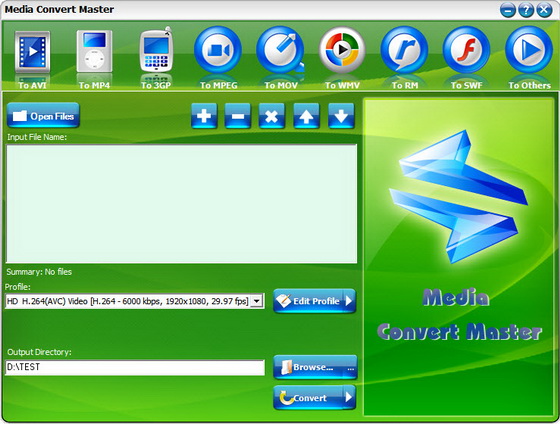The width and height of the screenshot is (560, 424).
Task: Click the blue arrows Media Convert Master logo
Action: coord(458,196)
